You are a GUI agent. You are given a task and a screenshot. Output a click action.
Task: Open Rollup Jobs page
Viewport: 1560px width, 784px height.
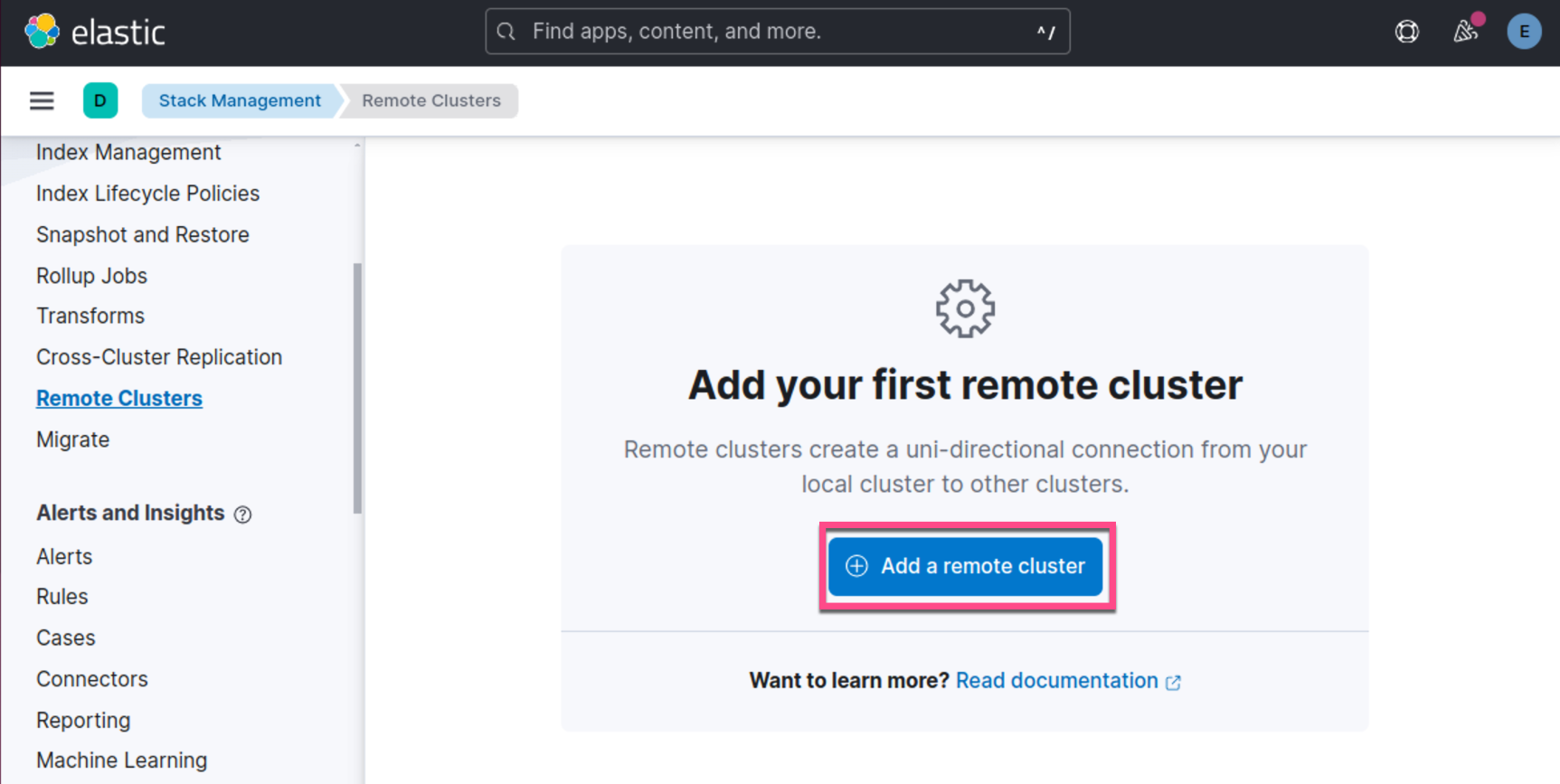91,276
